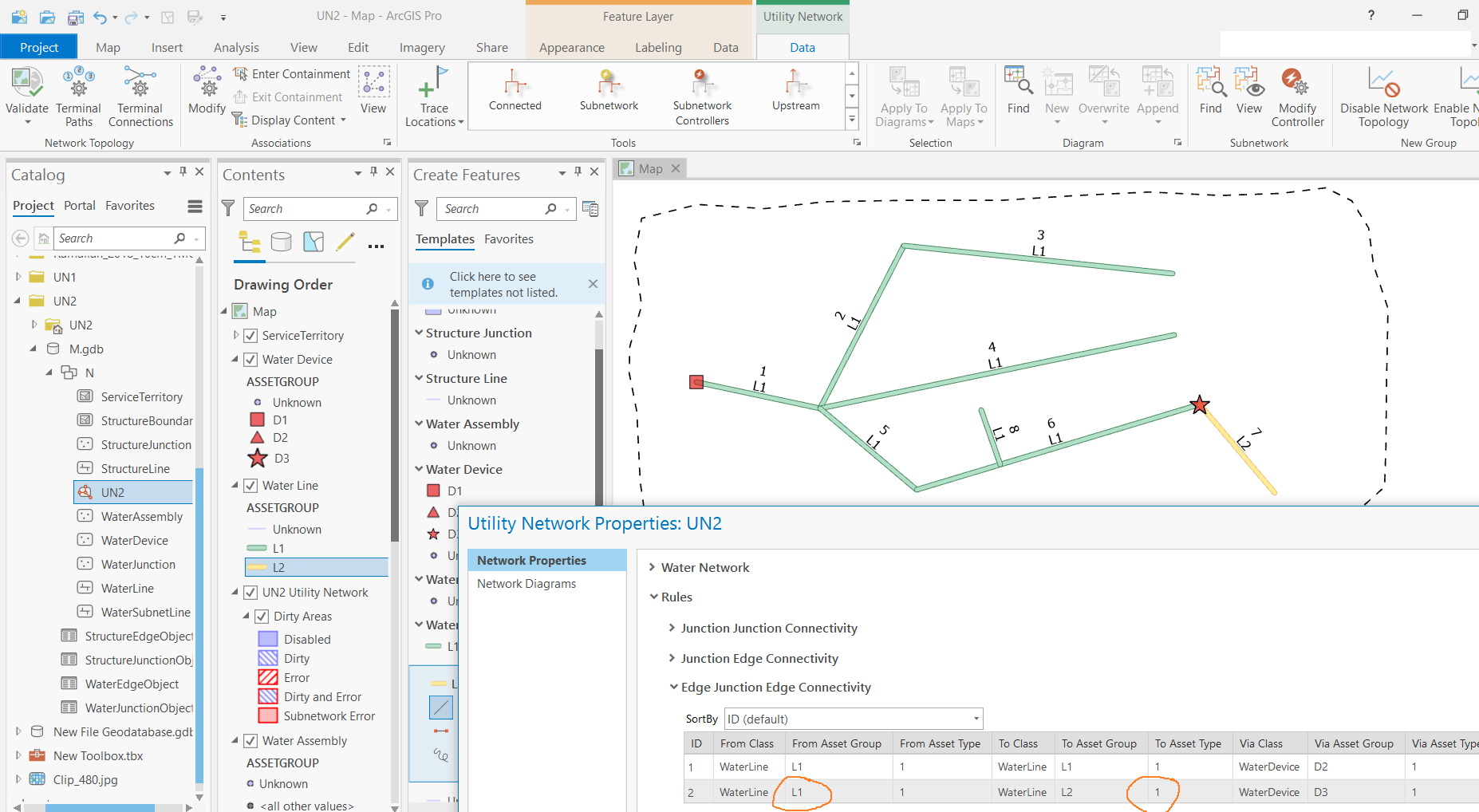The height and width of the screenshot is (812, 1479).
Task: Click View in the Subnetwork group
Action: point(1249,91)
